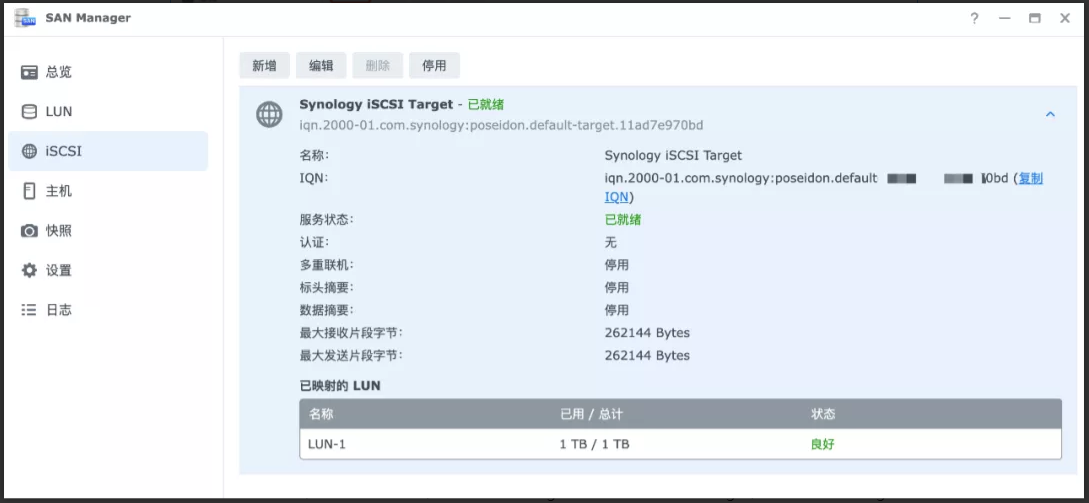Viewport: 1089px width, 503px height.
Task: Open the 总览 menu item
Action: (108, 72)
